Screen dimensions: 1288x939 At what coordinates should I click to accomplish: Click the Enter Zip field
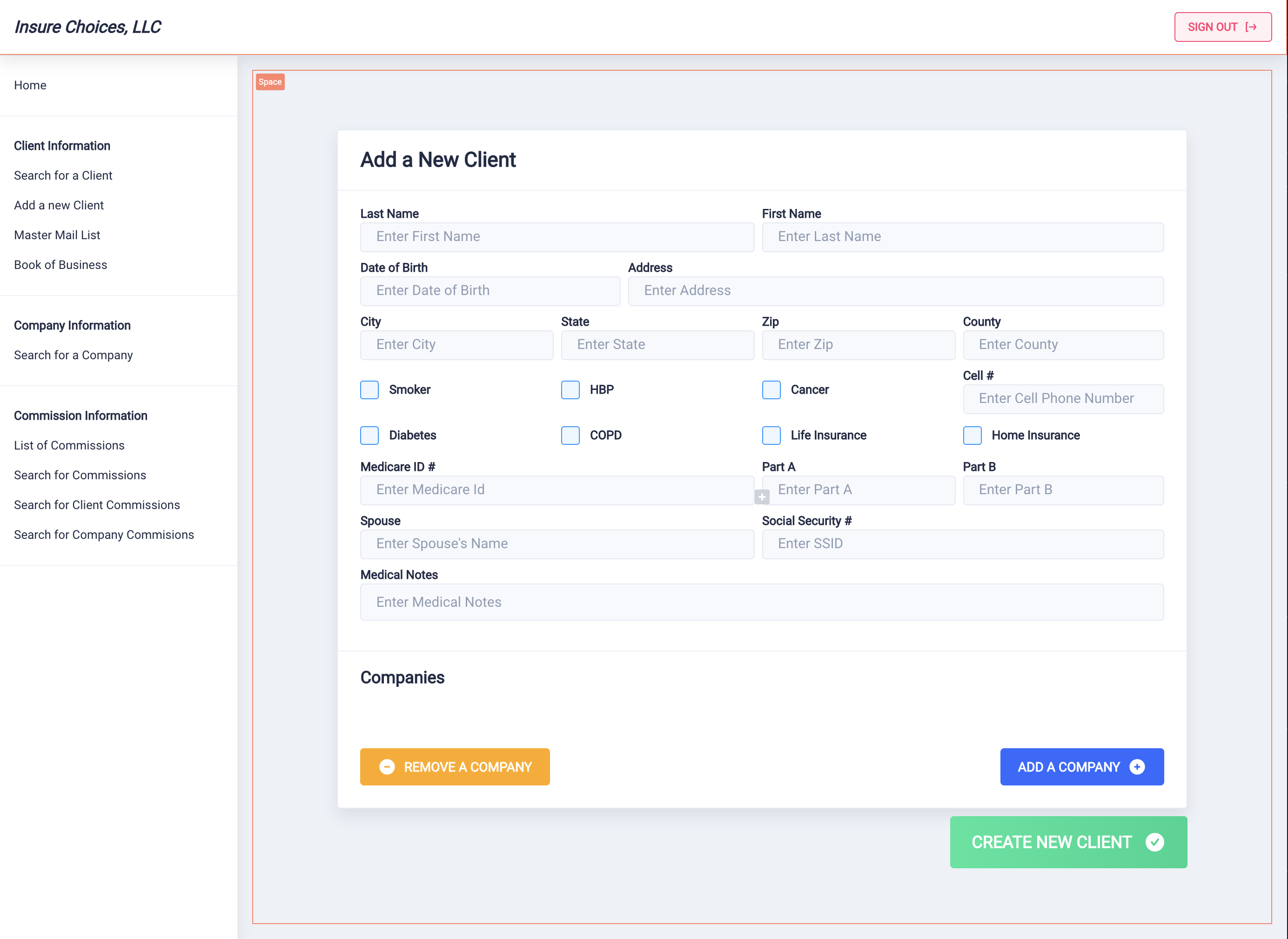859,345
